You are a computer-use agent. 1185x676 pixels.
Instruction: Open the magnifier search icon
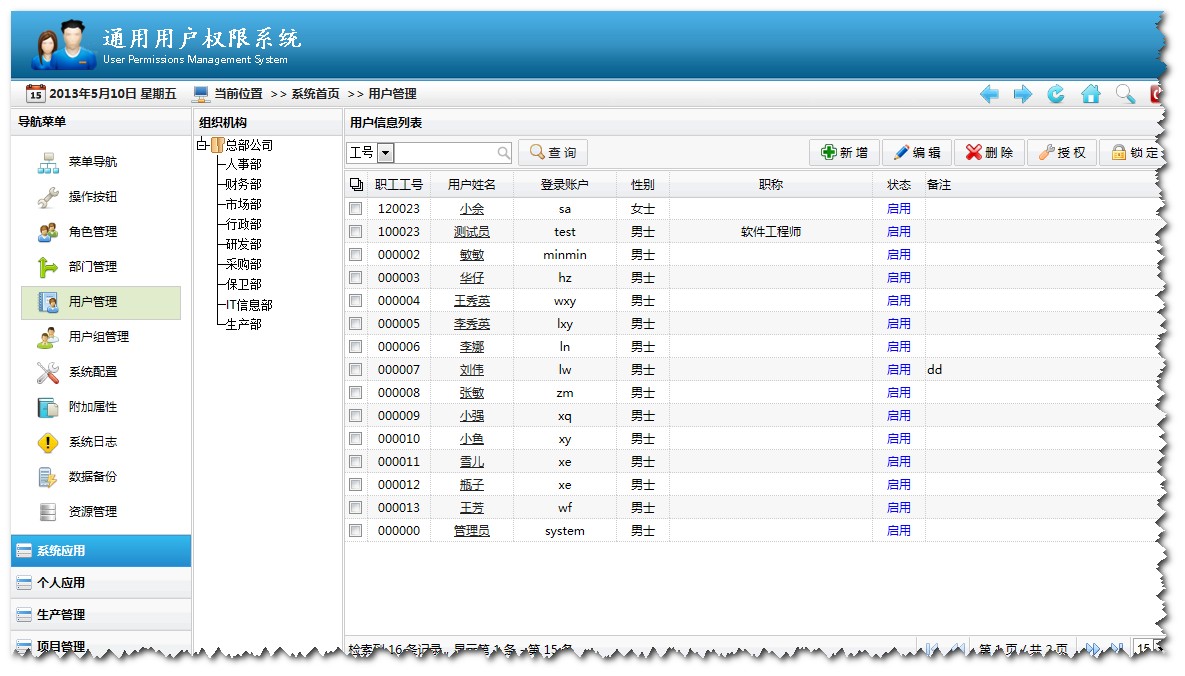click(x=1124, y=93)
